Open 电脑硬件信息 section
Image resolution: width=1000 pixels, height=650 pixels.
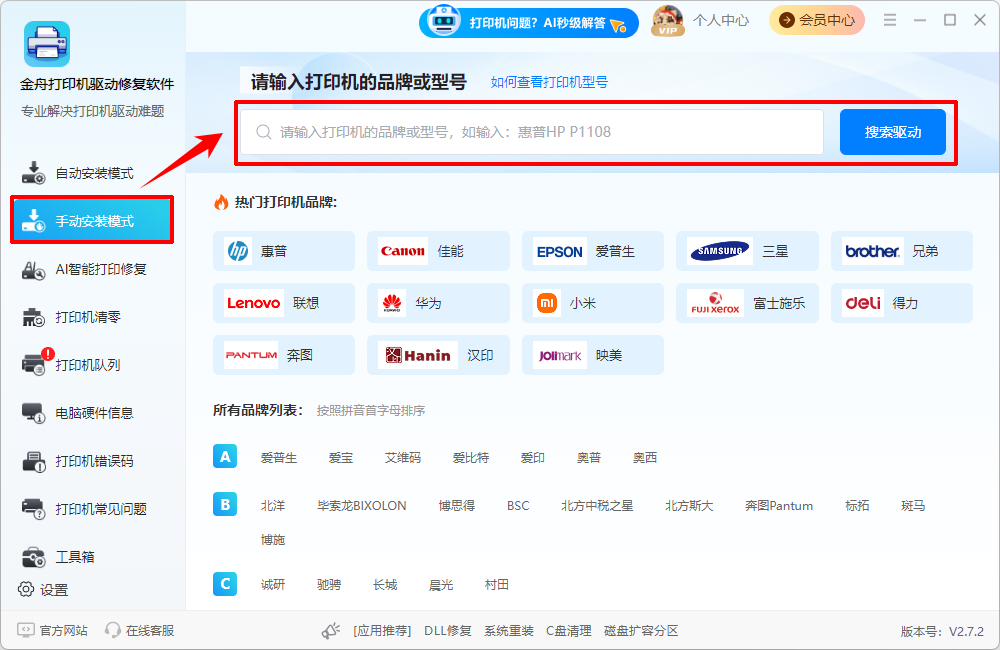(x=92, y=413)
